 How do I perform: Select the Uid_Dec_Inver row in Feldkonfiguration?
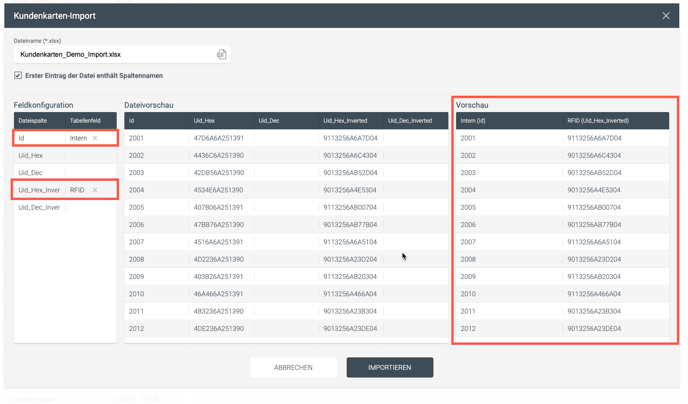(65, 207)
